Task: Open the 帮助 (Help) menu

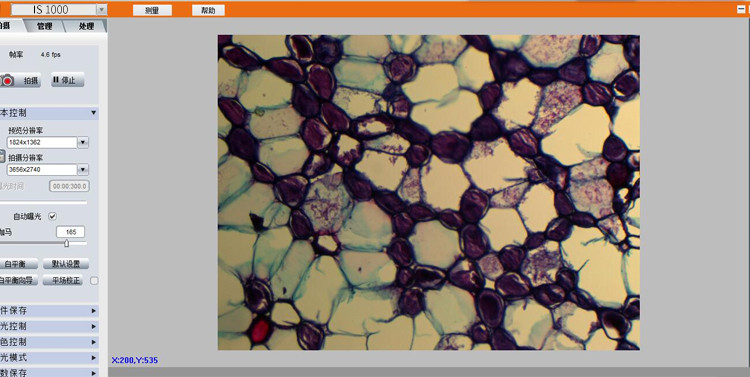Action: point(208,10)
